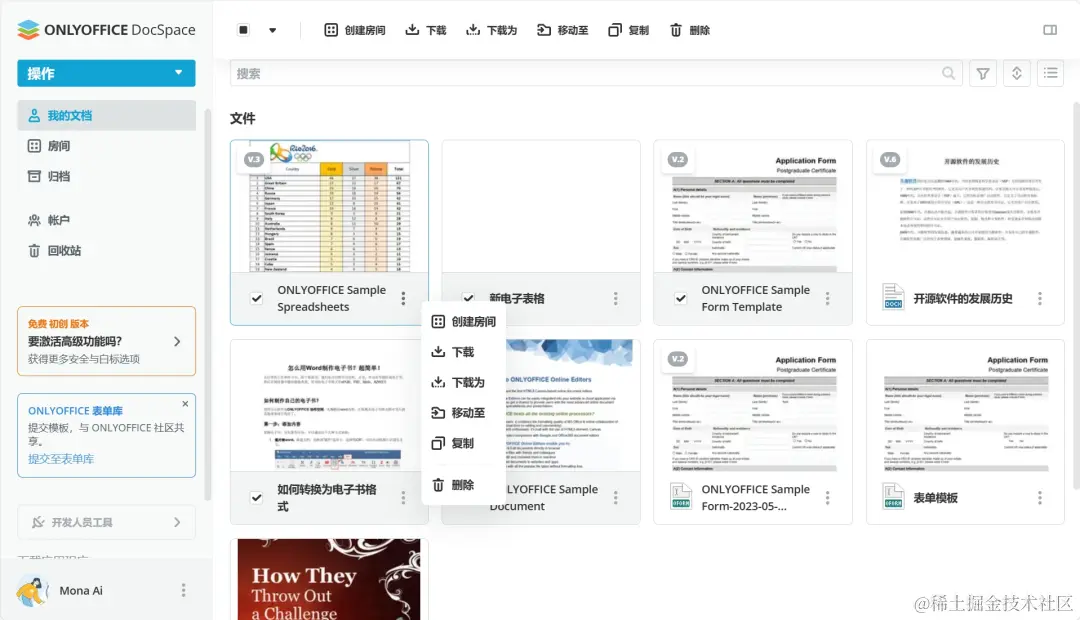
Task: Go to 我的文档 in sidebar
Action: (106, 115)
